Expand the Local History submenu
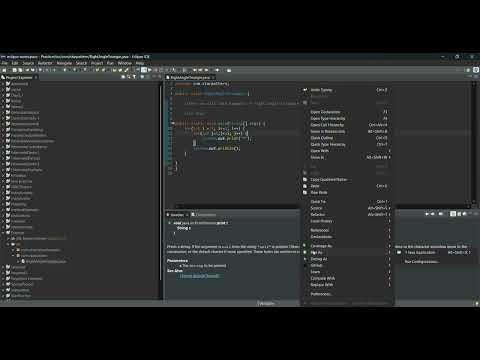This screenshot has height=360, width=480. 347,221
